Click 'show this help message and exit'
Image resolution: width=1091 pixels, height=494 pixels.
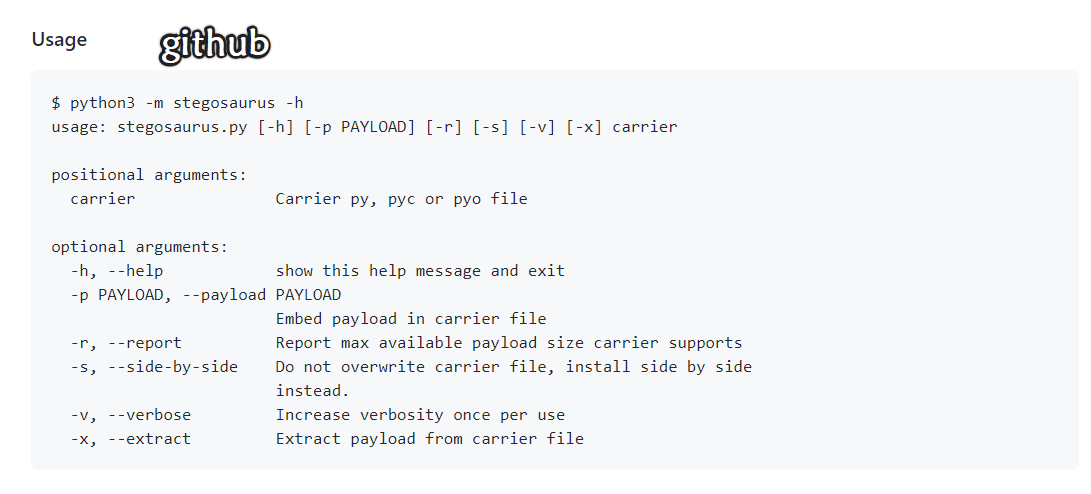(x=420, y=271)
